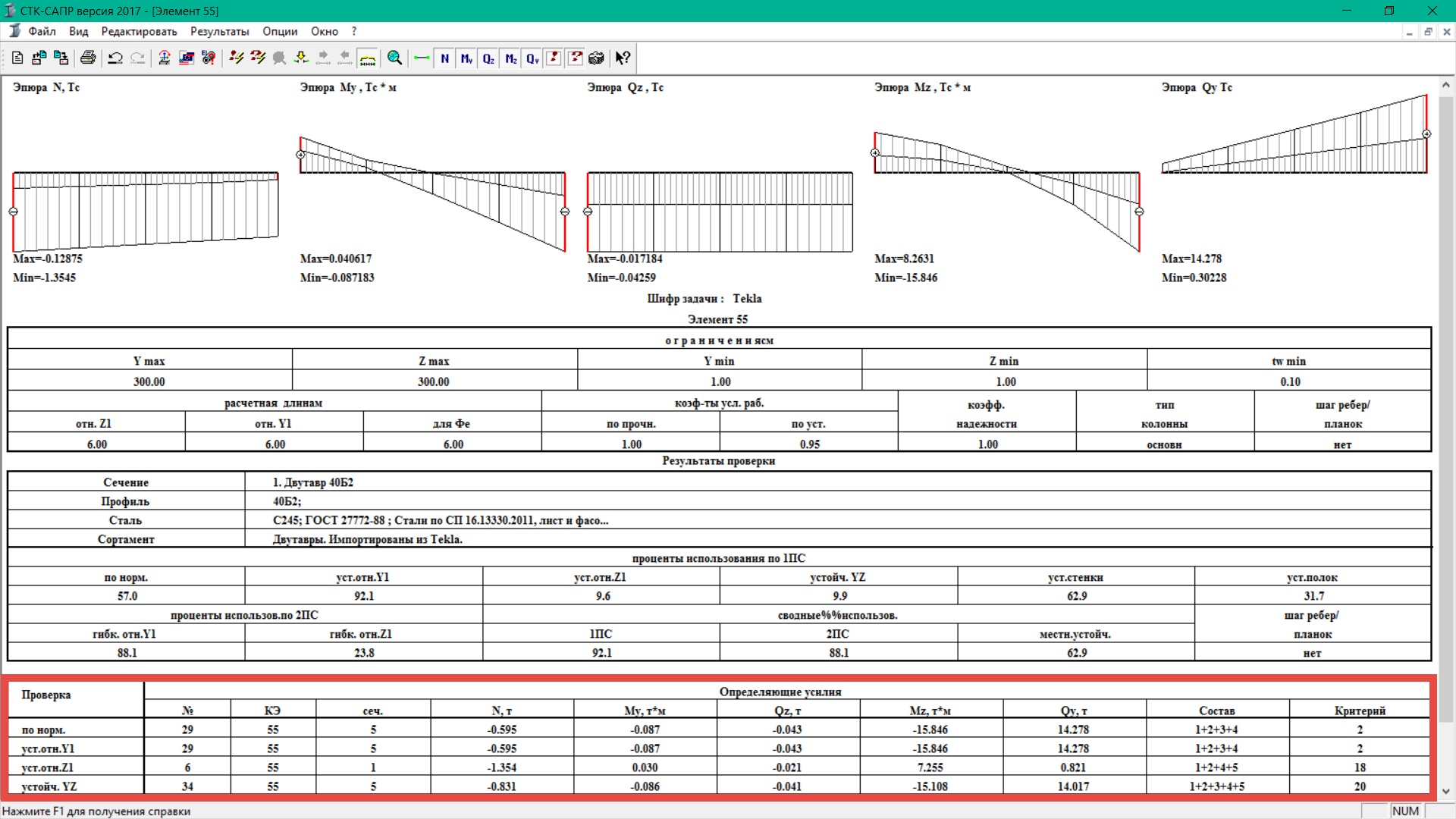Image resolution: width=1456 pixels, height=819 pixels.
Task: Click the camera snapshot icon
Action: (x=597, y=58)
